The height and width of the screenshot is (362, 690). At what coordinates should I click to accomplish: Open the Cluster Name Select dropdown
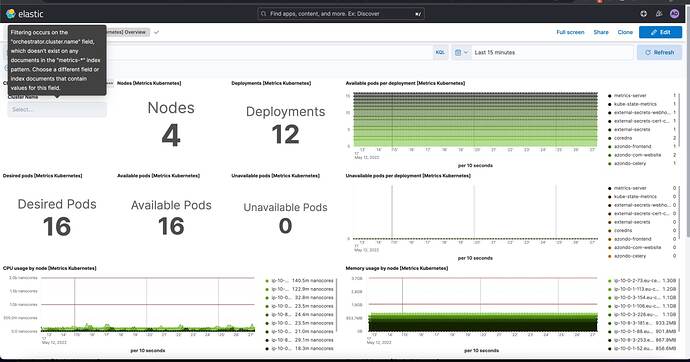[57, 110]
